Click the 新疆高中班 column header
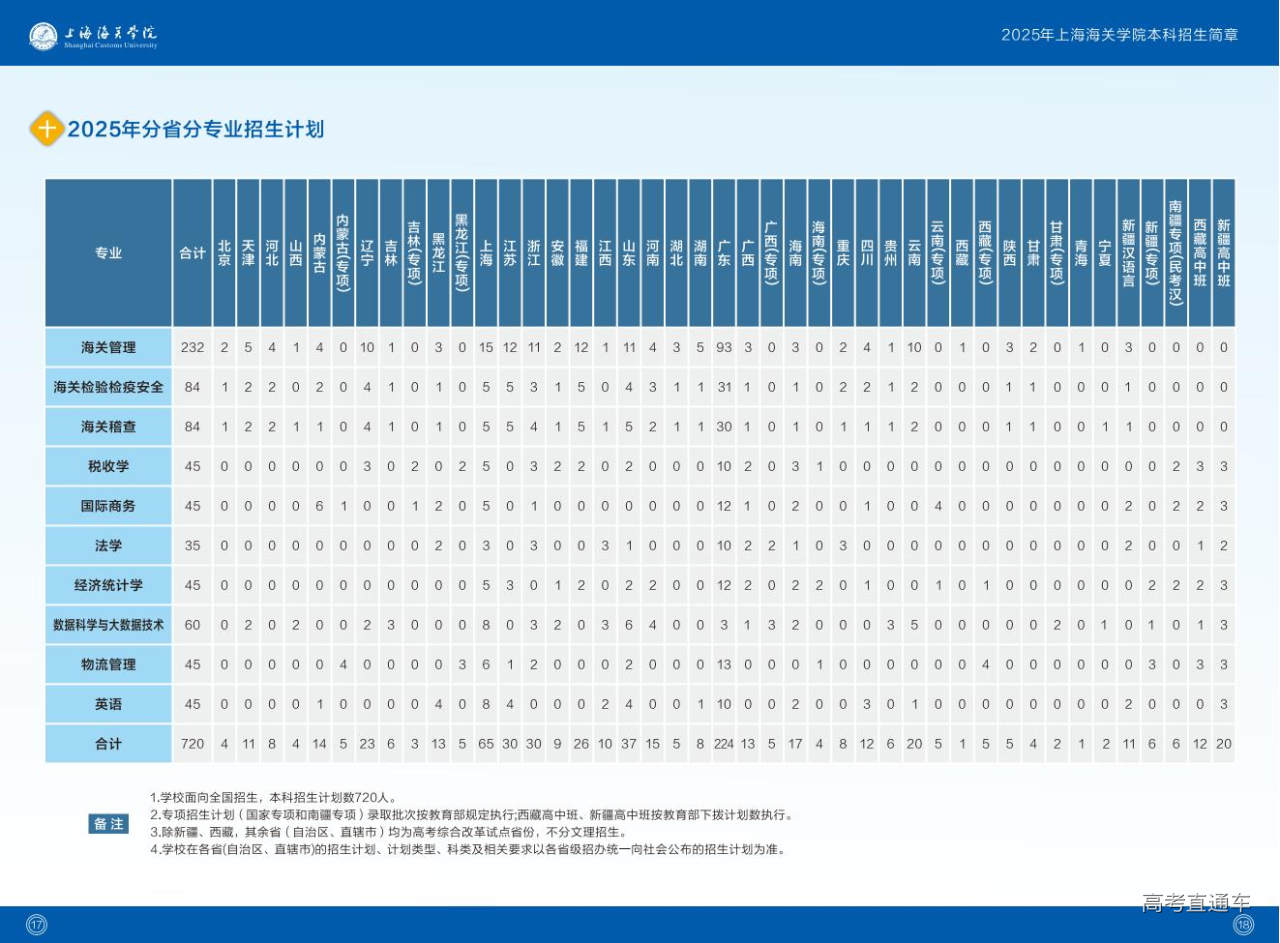 (1223, 253)
